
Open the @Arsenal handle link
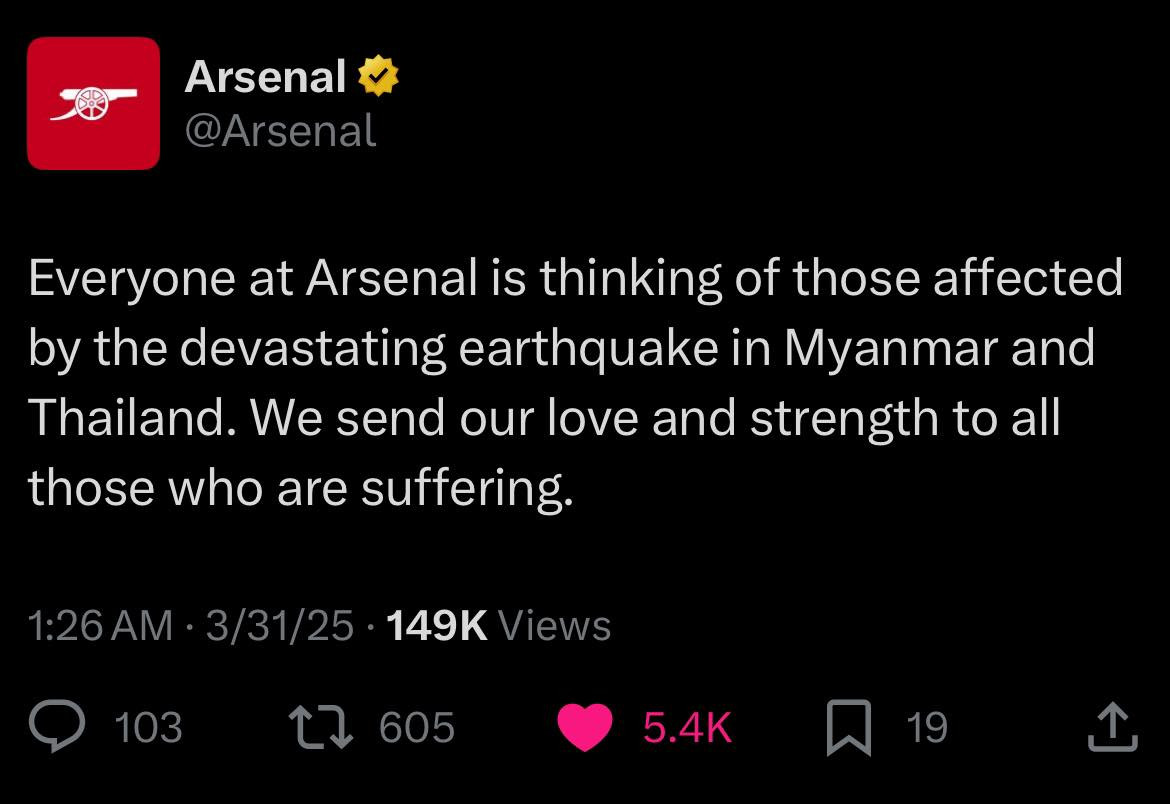click(280, 130)
